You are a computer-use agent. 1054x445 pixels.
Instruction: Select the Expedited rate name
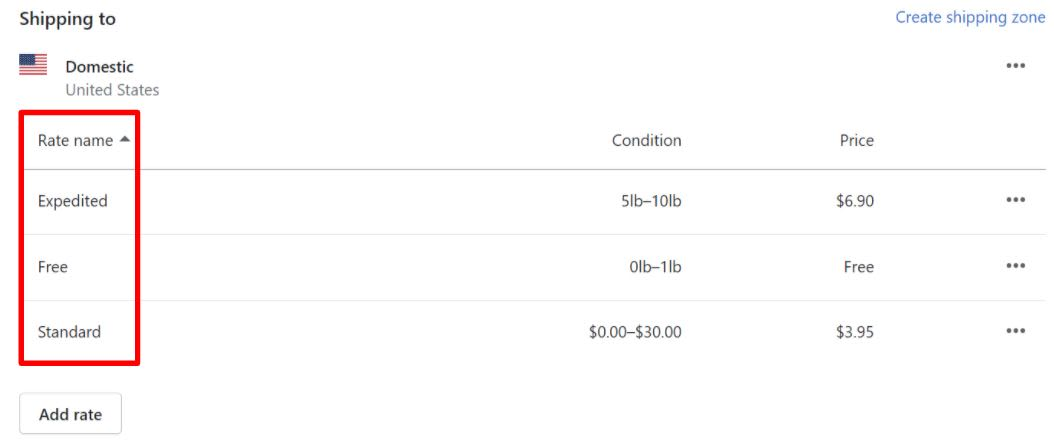(x=73, y=201)
